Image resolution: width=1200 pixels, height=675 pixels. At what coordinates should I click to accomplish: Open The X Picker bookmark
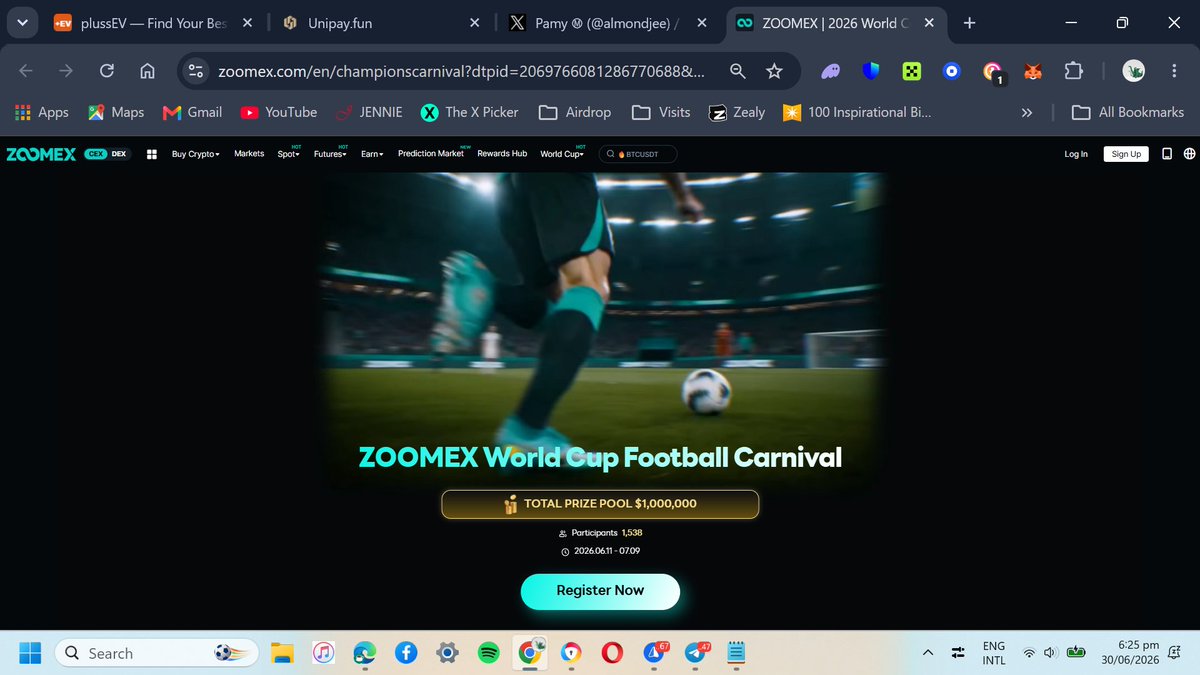click(470, 112)
